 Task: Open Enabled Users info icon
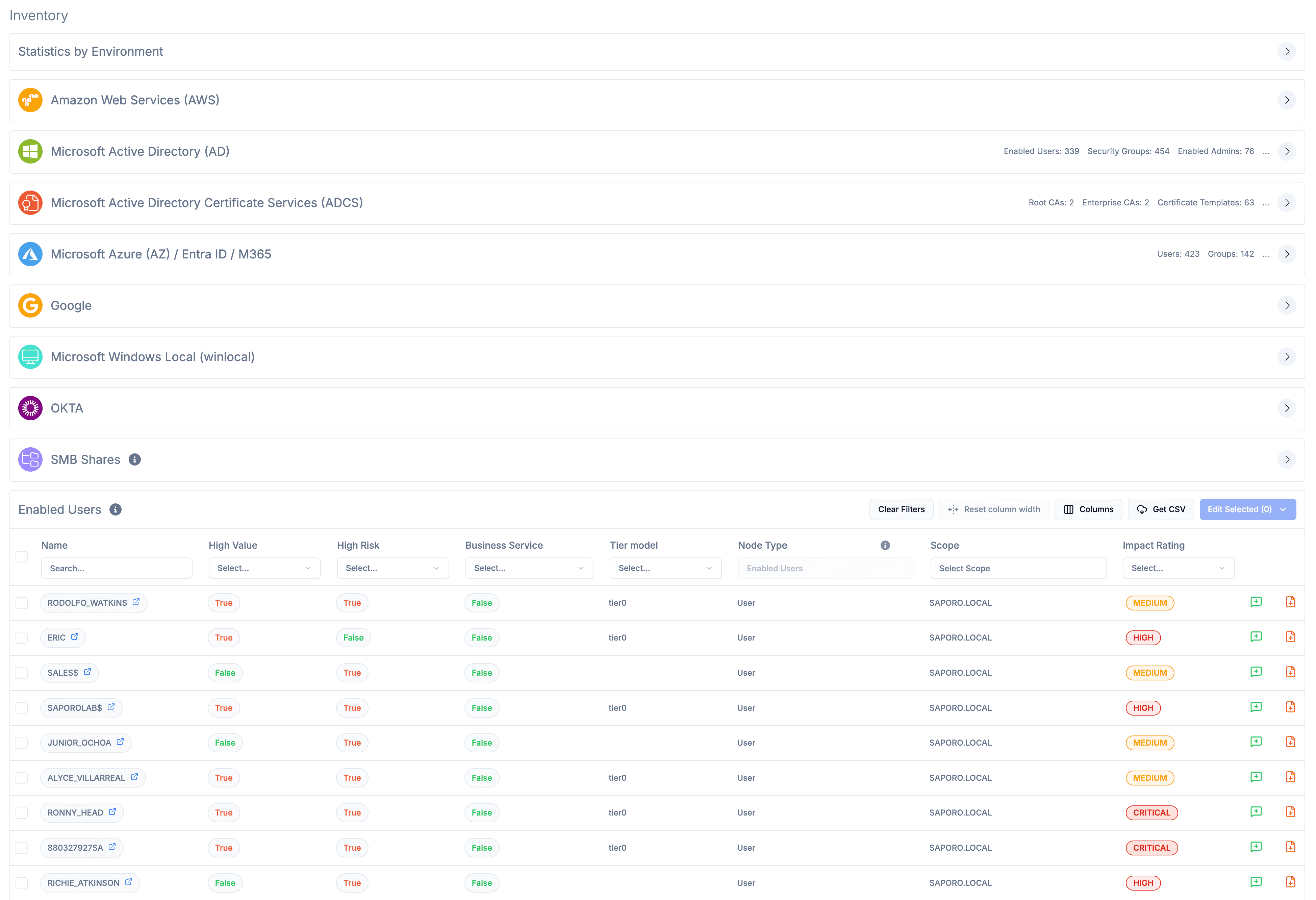[115, 510]
